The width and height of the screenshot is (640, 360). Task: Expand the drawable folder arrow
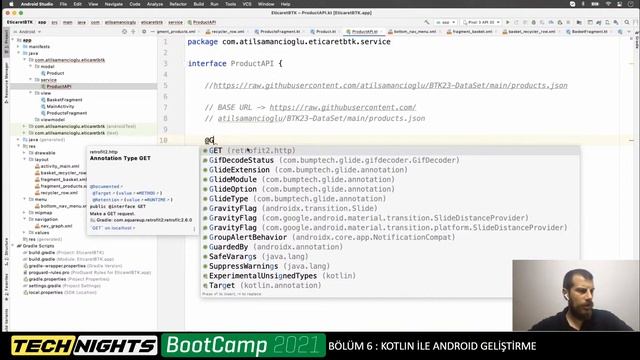click(x=24, y=153)
